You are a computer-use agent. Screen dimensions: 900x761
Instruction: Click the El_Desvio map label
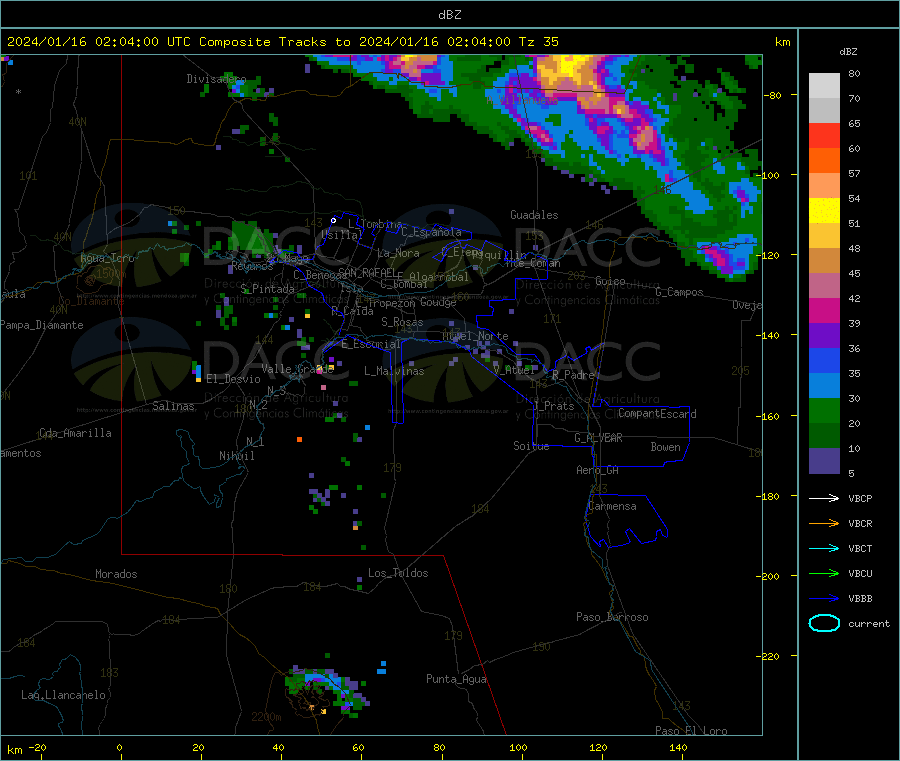pyautogui.click(x=233, y=379)
